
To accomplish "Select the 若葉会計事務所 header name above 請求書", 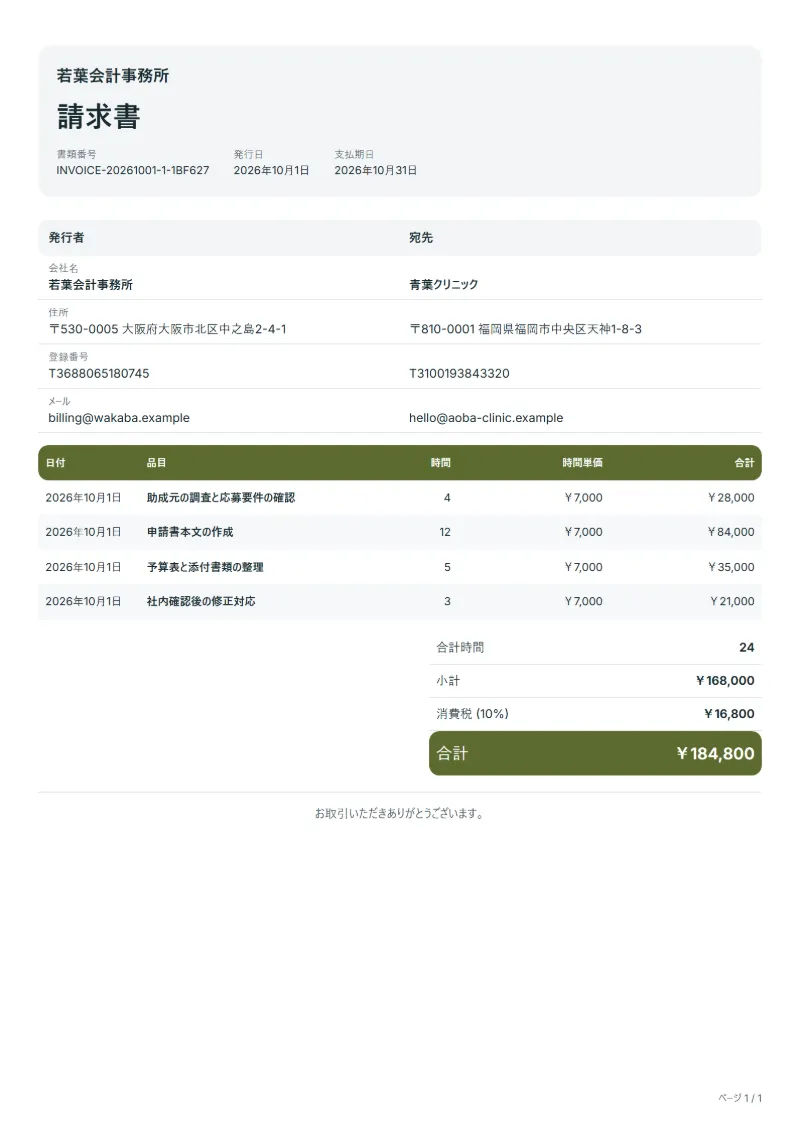I will 113,76.
